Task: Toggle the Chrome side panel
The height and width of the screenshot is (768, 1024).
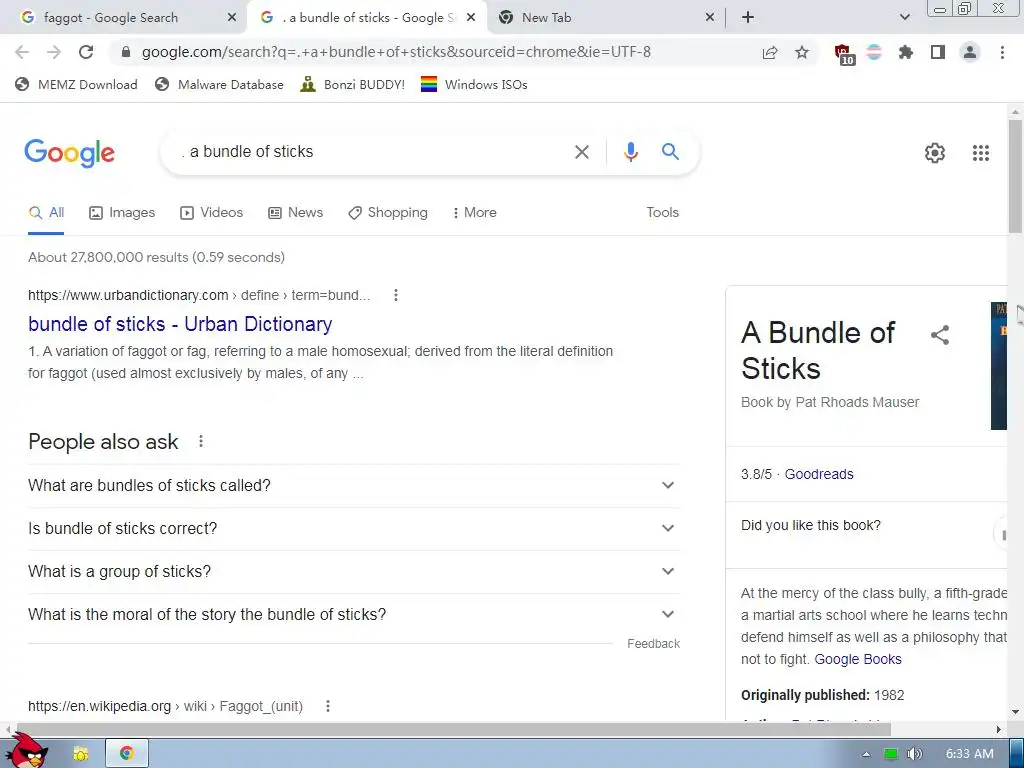Action: pos(938,52)
